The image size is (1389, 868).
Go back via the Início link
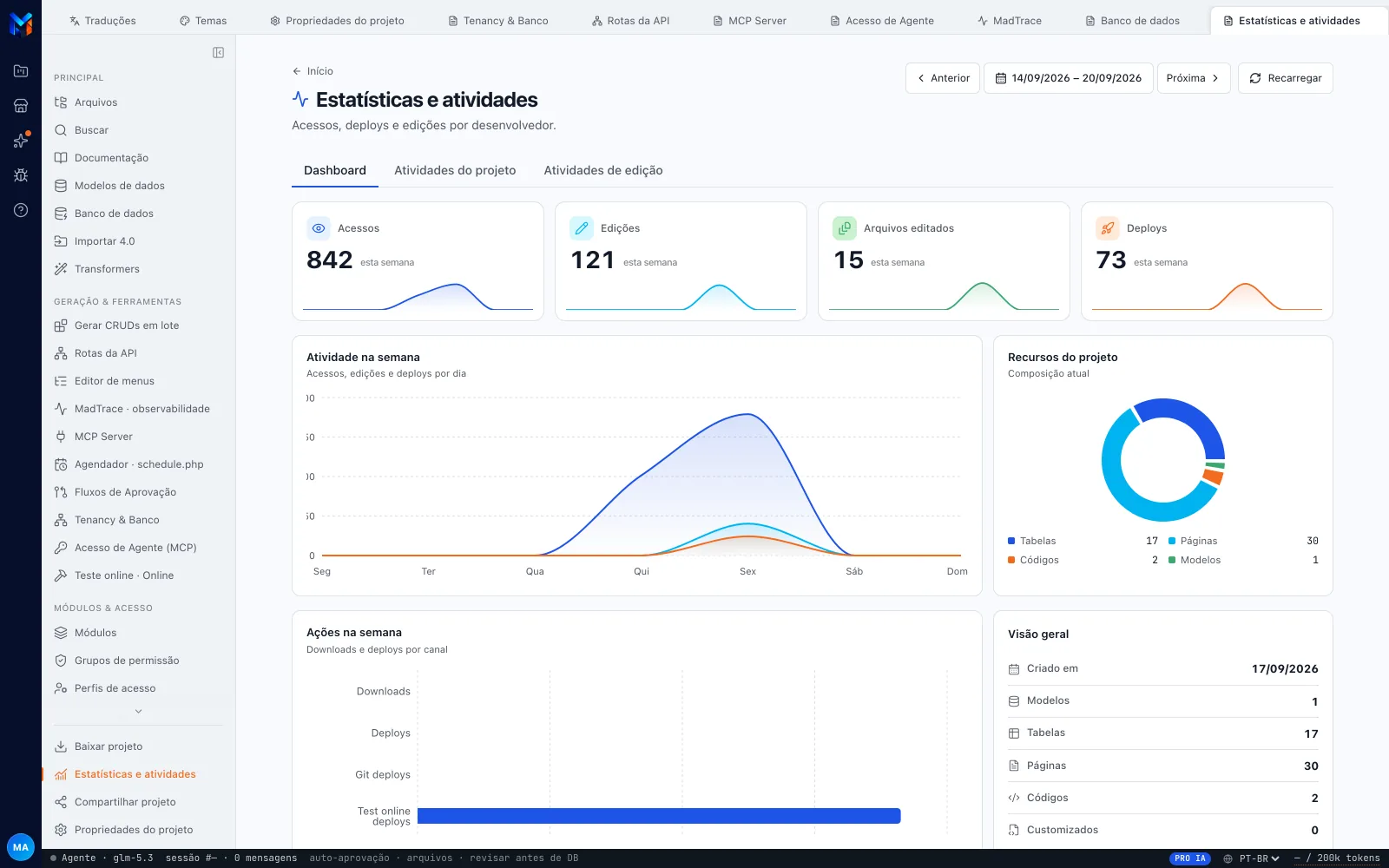click(x=313, y=71)
